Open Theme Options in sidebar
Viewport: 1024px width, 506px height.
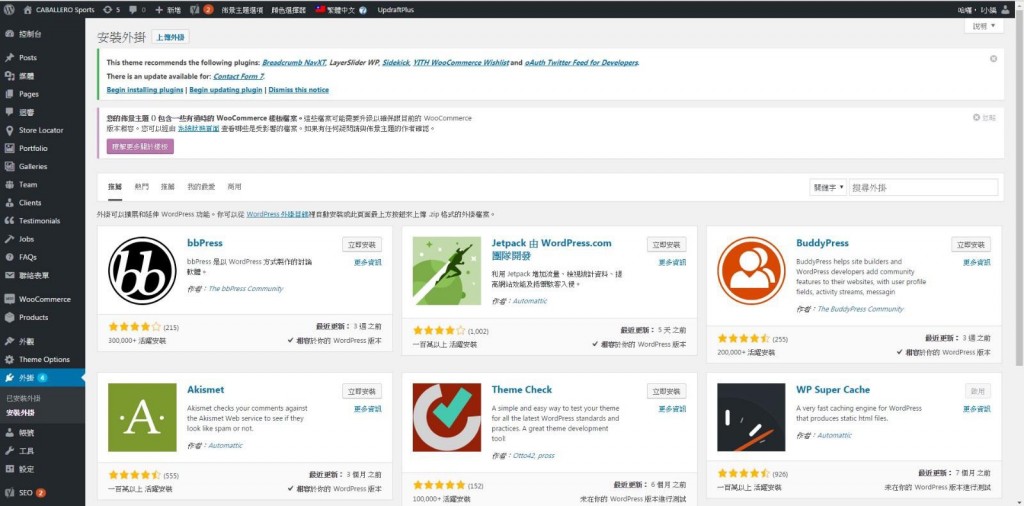(x=42, y=359)
